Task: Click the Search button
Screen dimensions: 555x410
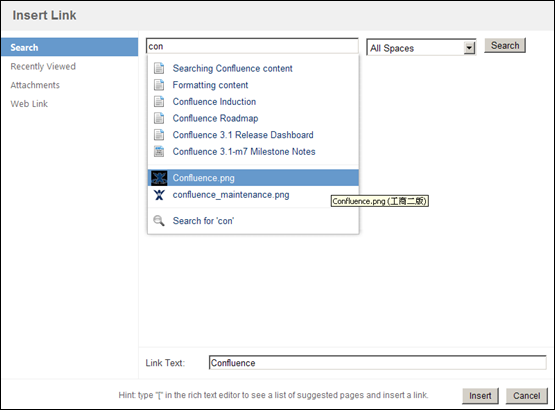Action: pyautogui.click(x=505, y=46)
